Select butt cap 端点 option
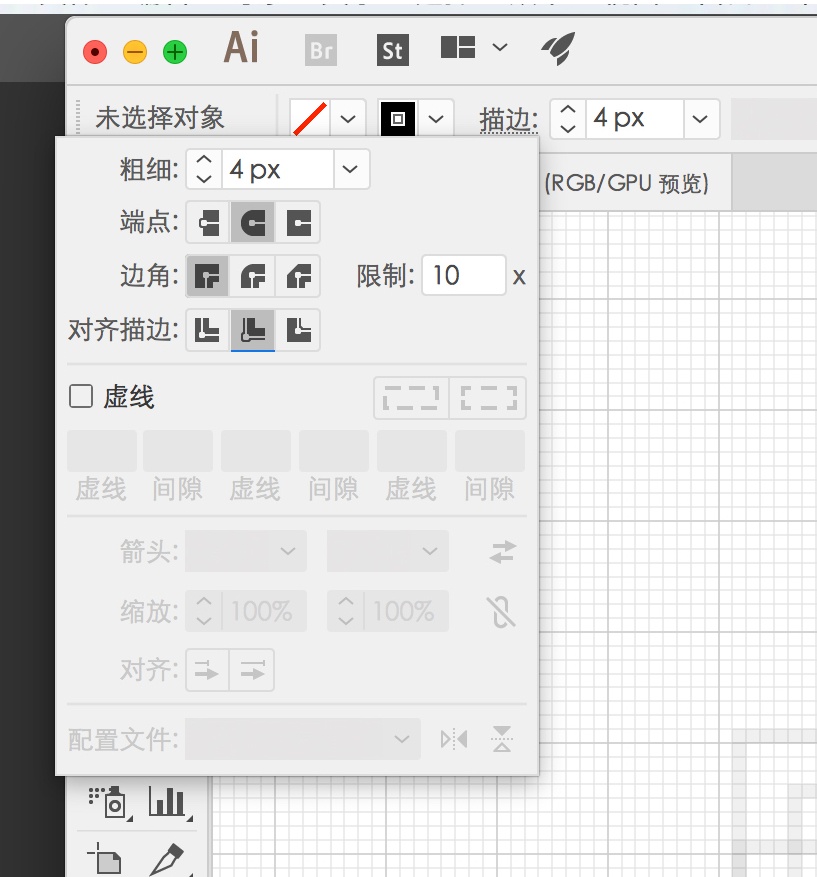 208,223
